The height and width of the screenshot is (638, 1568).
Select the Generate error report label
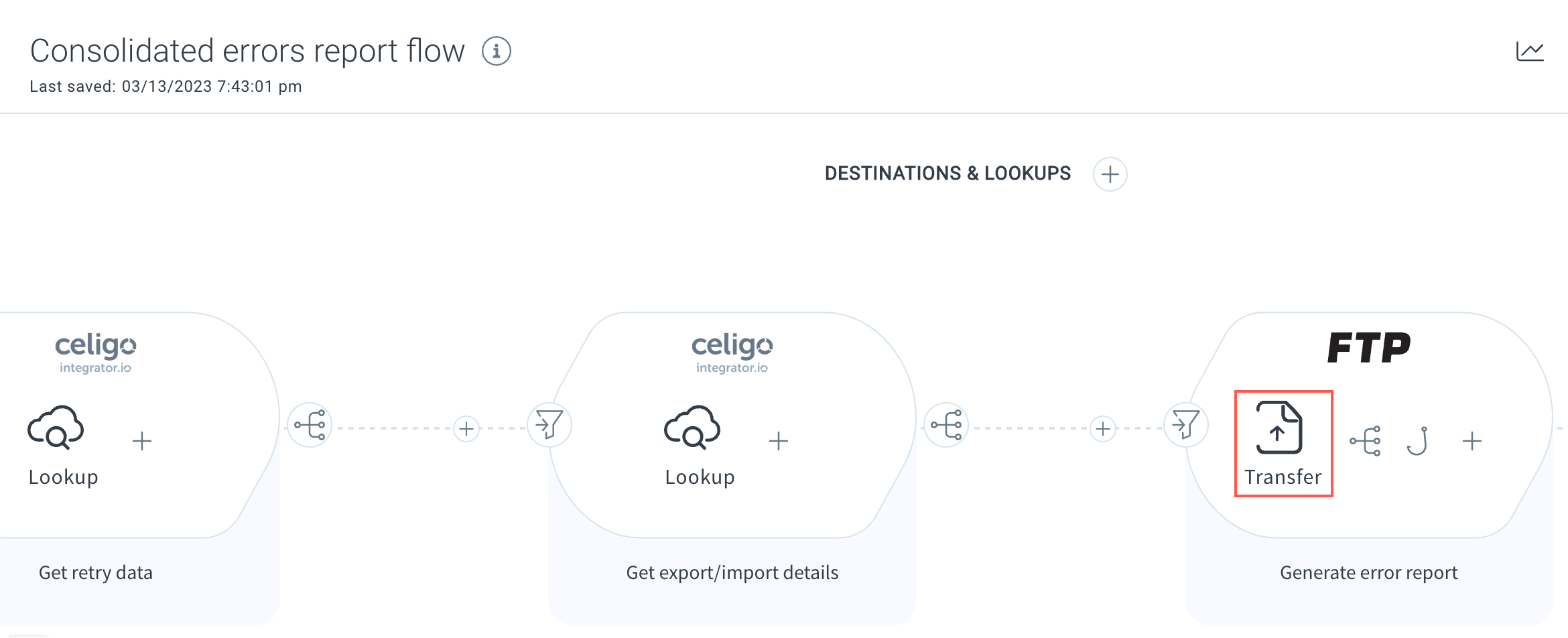tap(1369, 573)
